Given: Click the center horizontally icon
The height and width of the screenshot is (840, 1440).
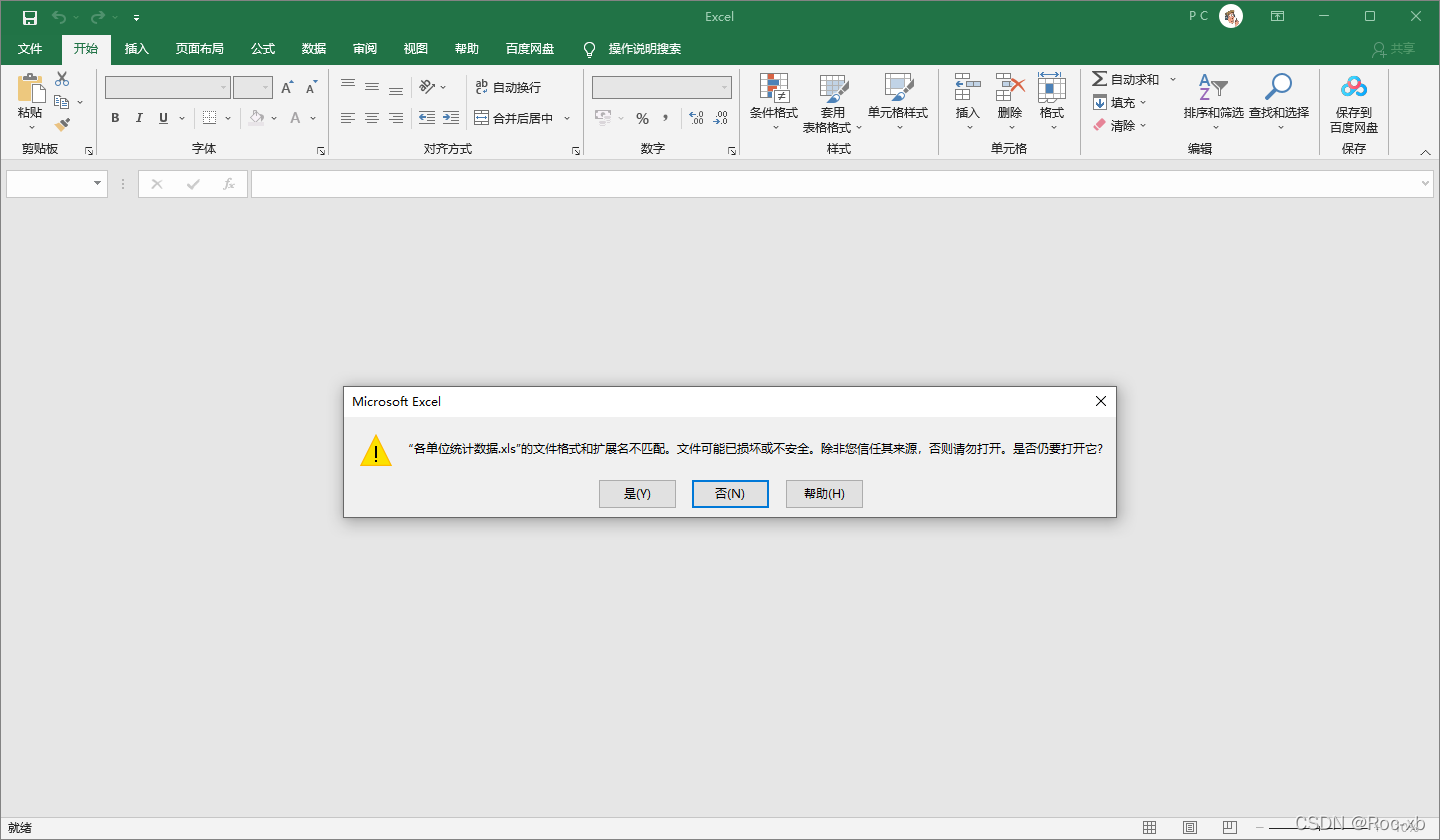Looking at the screenshot, I should (372, 118).
